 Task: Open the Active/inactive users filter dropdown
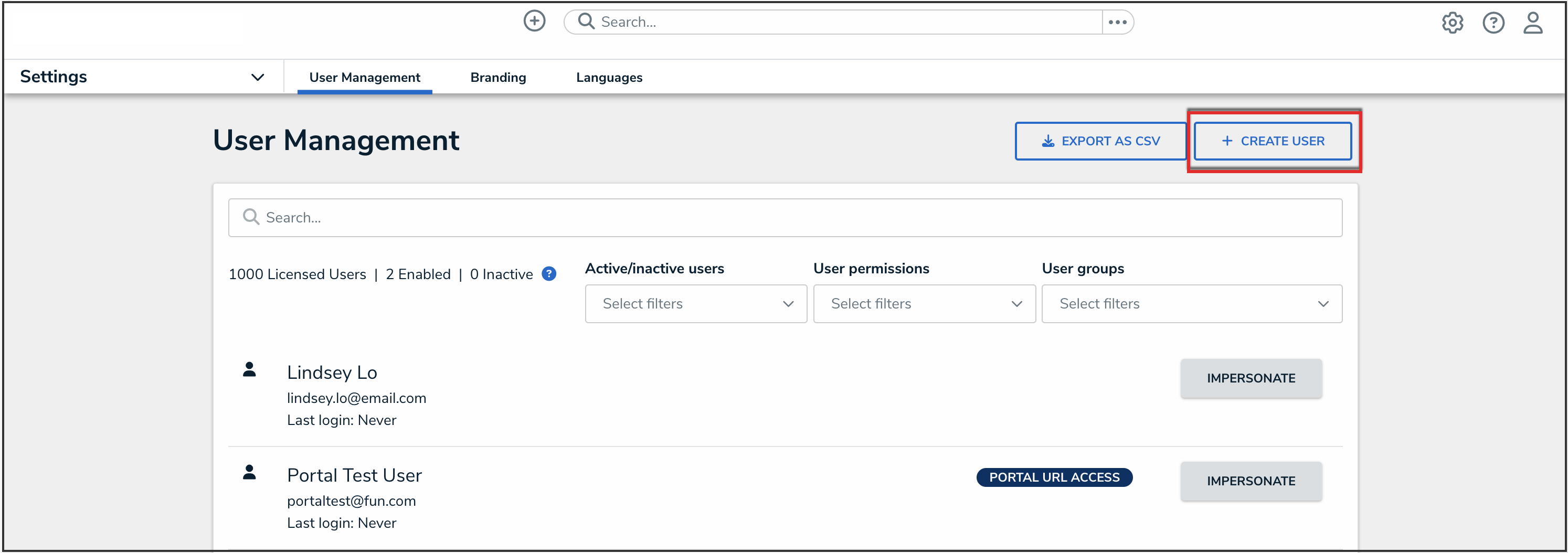(x=695, y=304)
